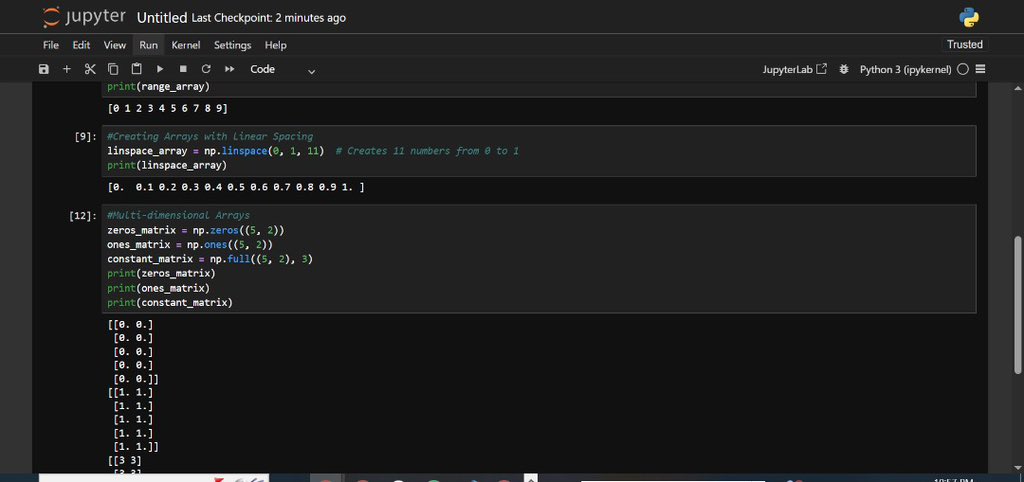Open the File menu

tap(50, 45)
